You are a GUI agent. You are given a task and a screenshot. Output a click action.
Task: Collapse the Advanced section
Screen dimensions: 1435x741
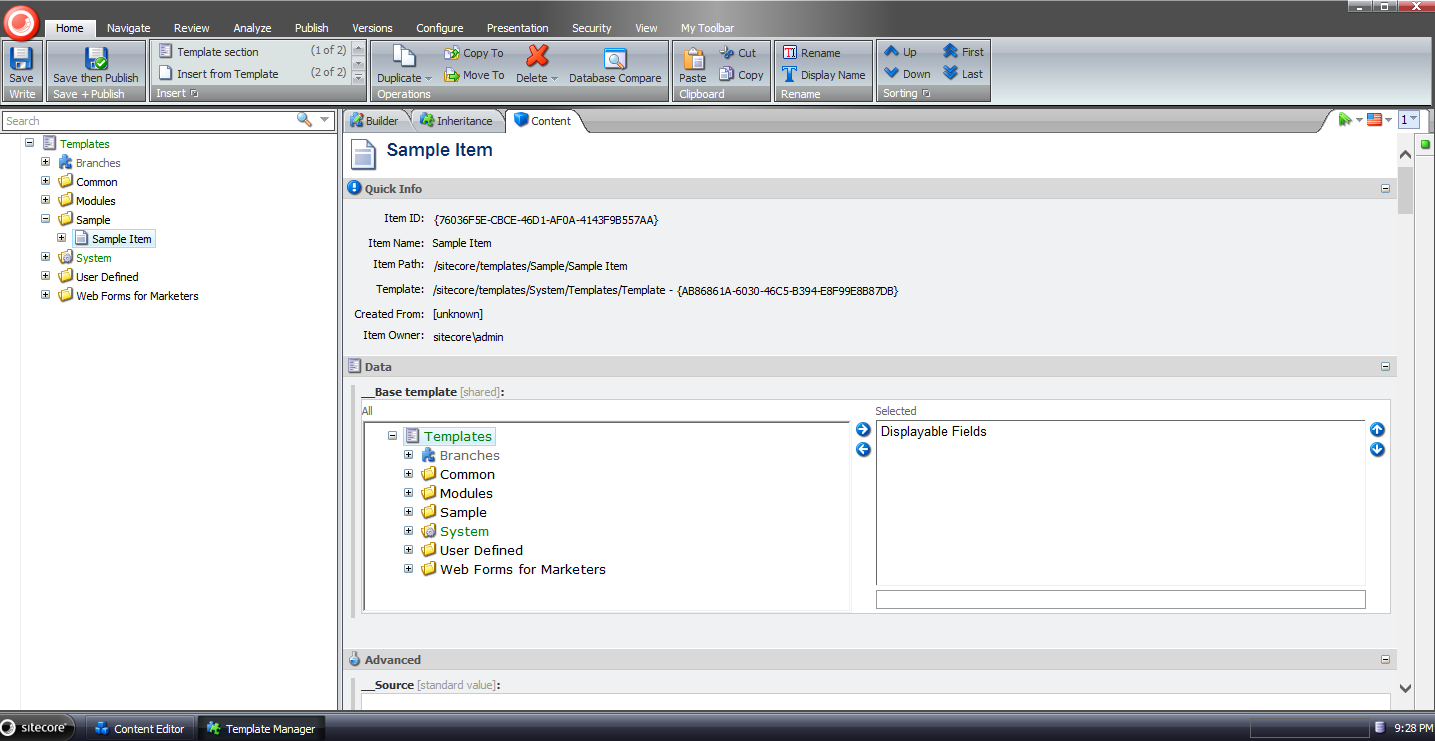1385,660
